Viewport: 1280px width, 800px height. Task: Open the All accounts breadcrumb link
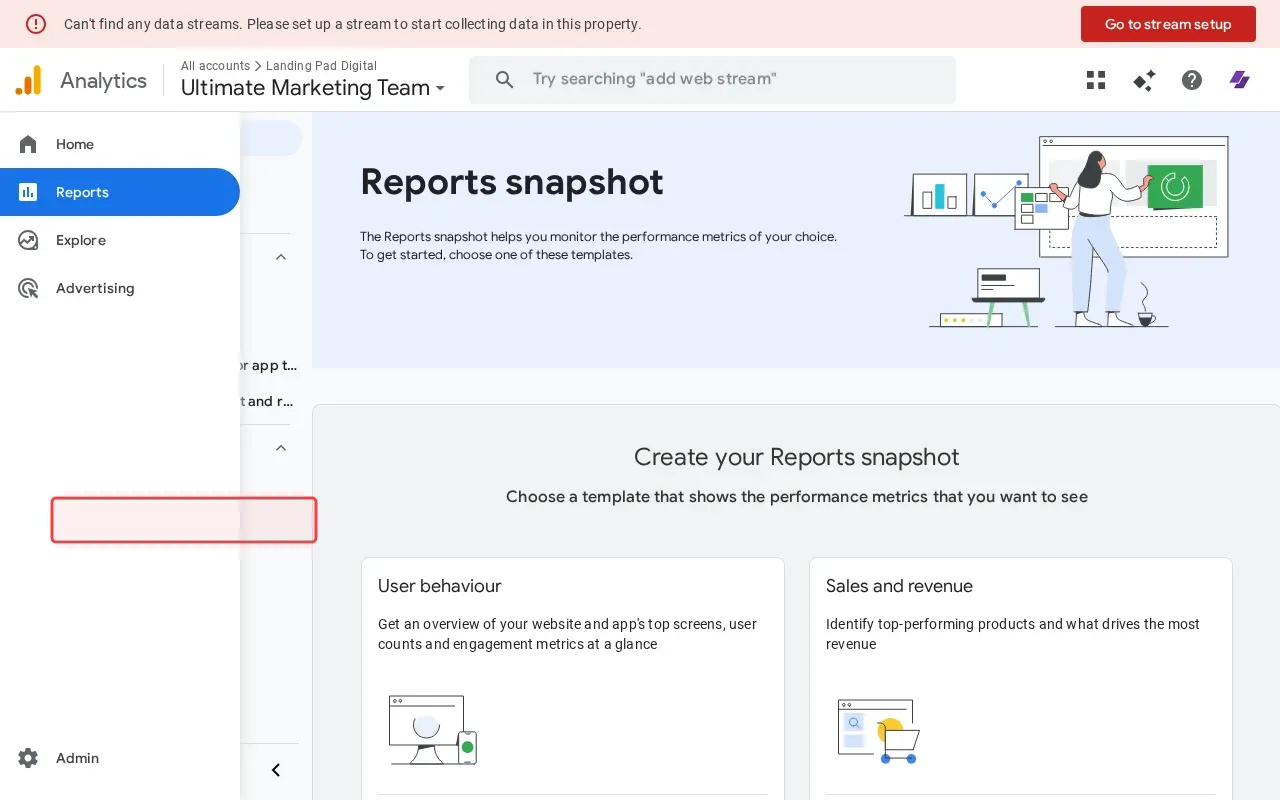(x=215, y=65)
